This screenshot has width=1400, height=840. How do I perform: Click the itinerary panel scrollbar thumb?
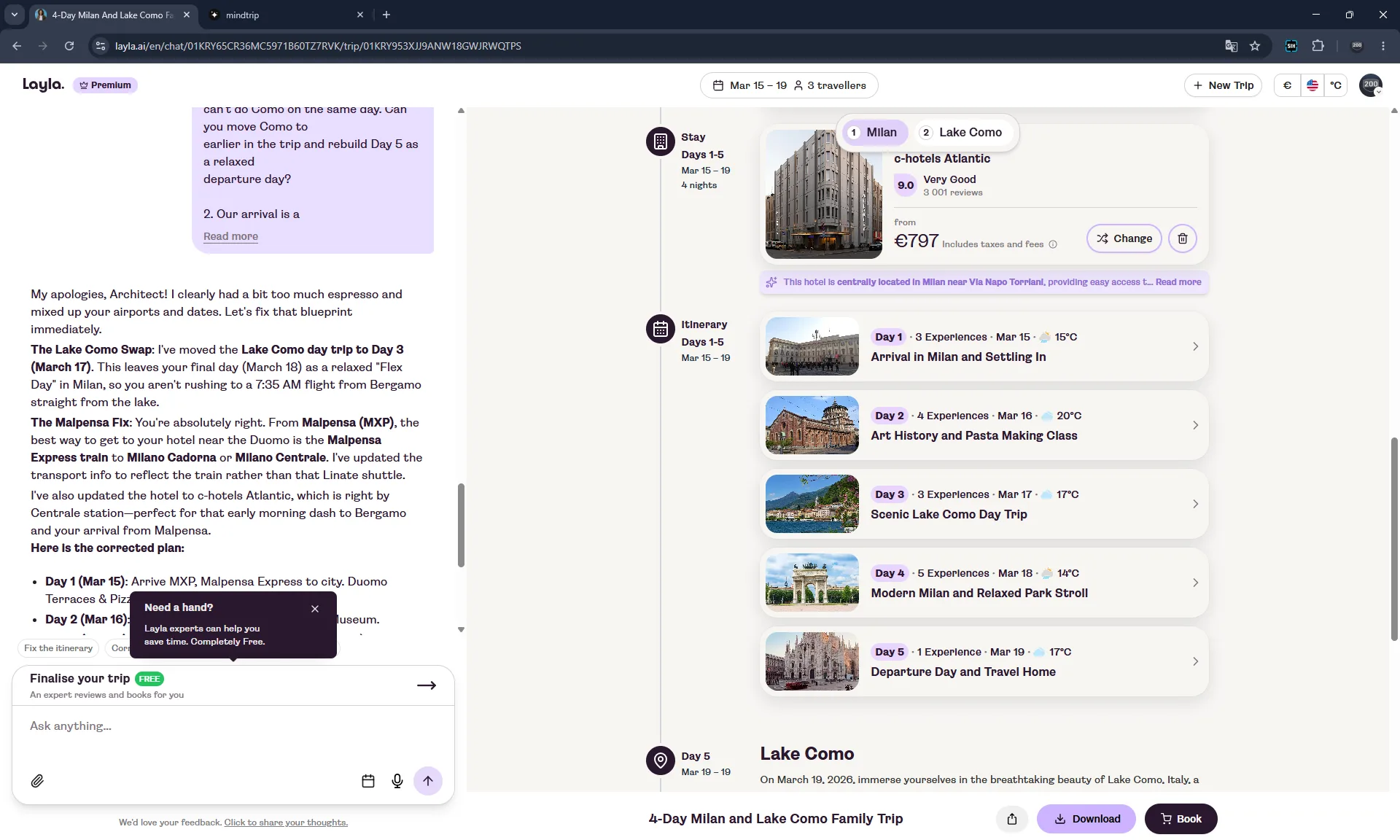(1394, 540)
